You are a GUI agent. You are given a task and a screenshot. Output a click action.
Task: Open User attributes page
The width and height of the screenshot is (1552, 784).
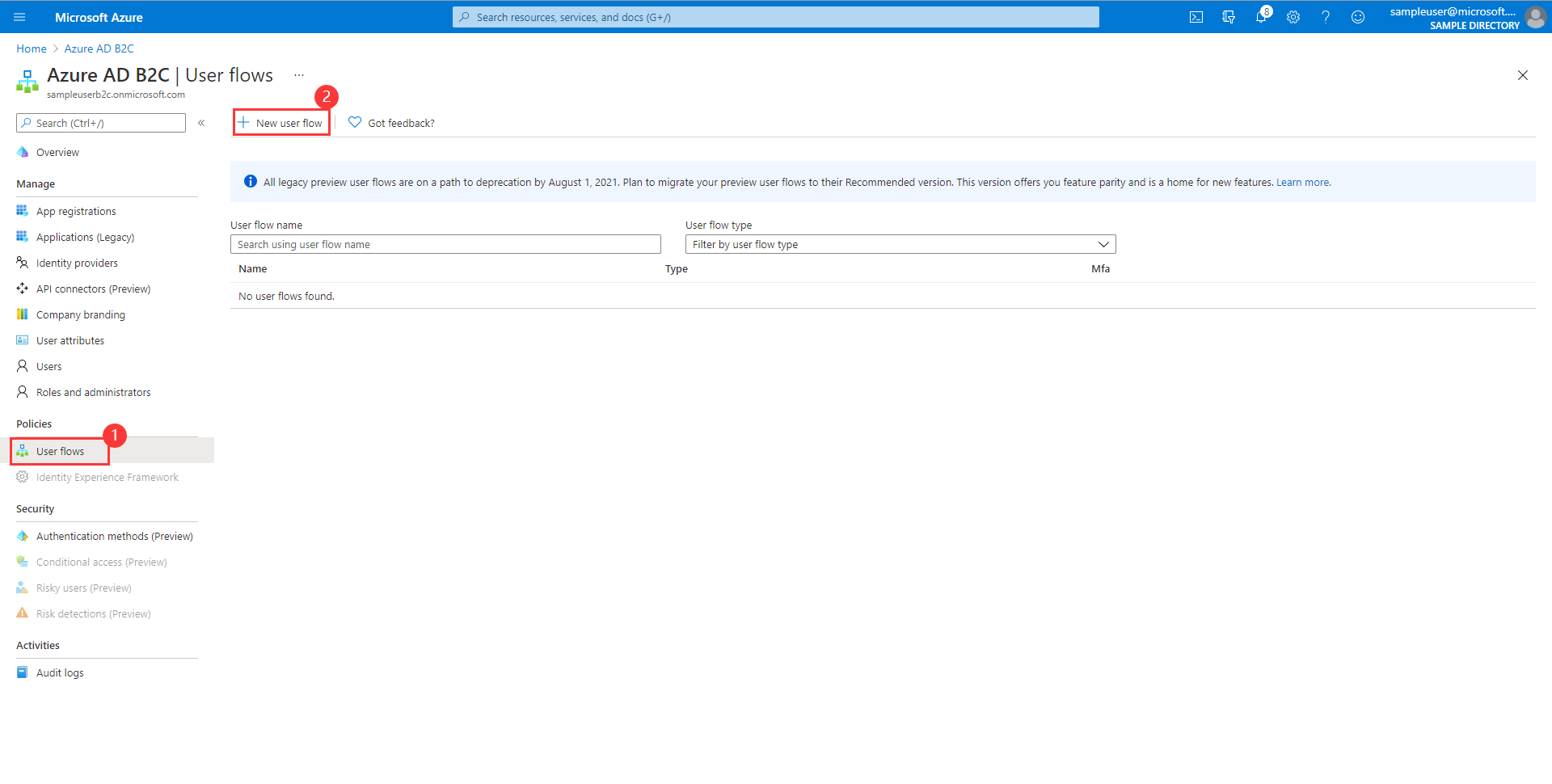point(70,340)
